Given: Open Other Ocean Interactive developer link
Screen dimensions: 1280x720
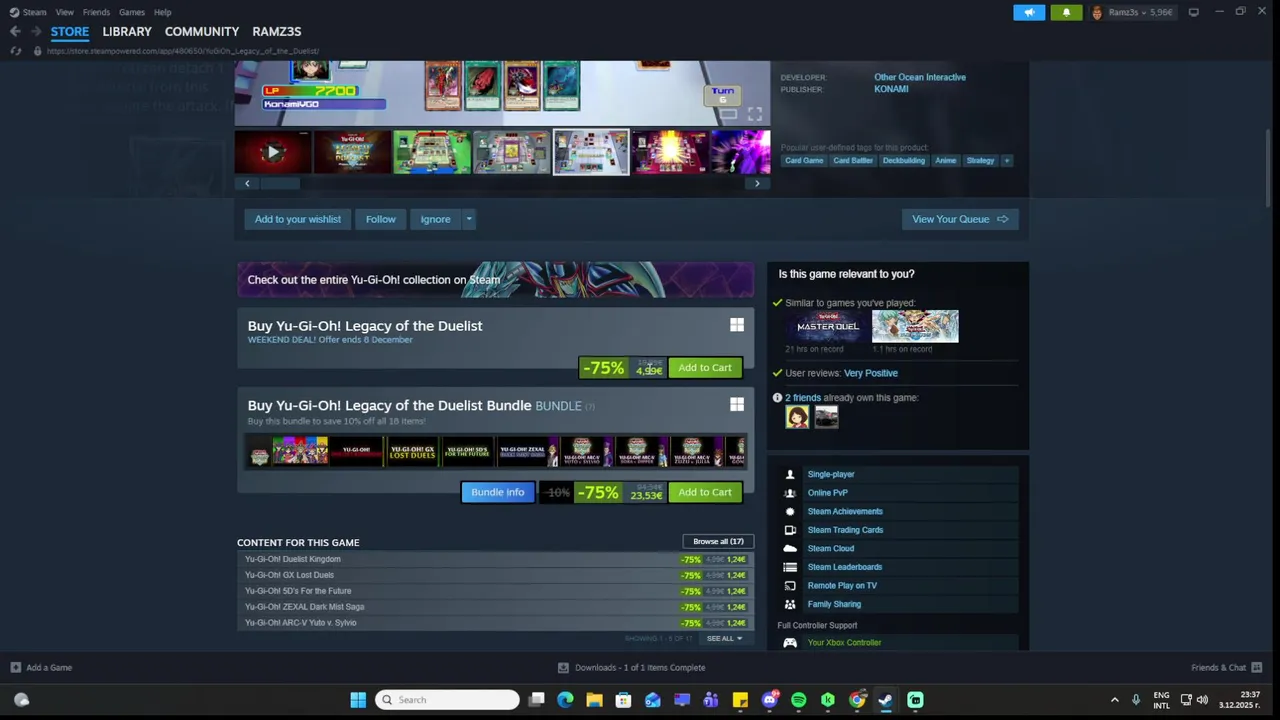Looking at the screenshot, I should coord(920,77).
